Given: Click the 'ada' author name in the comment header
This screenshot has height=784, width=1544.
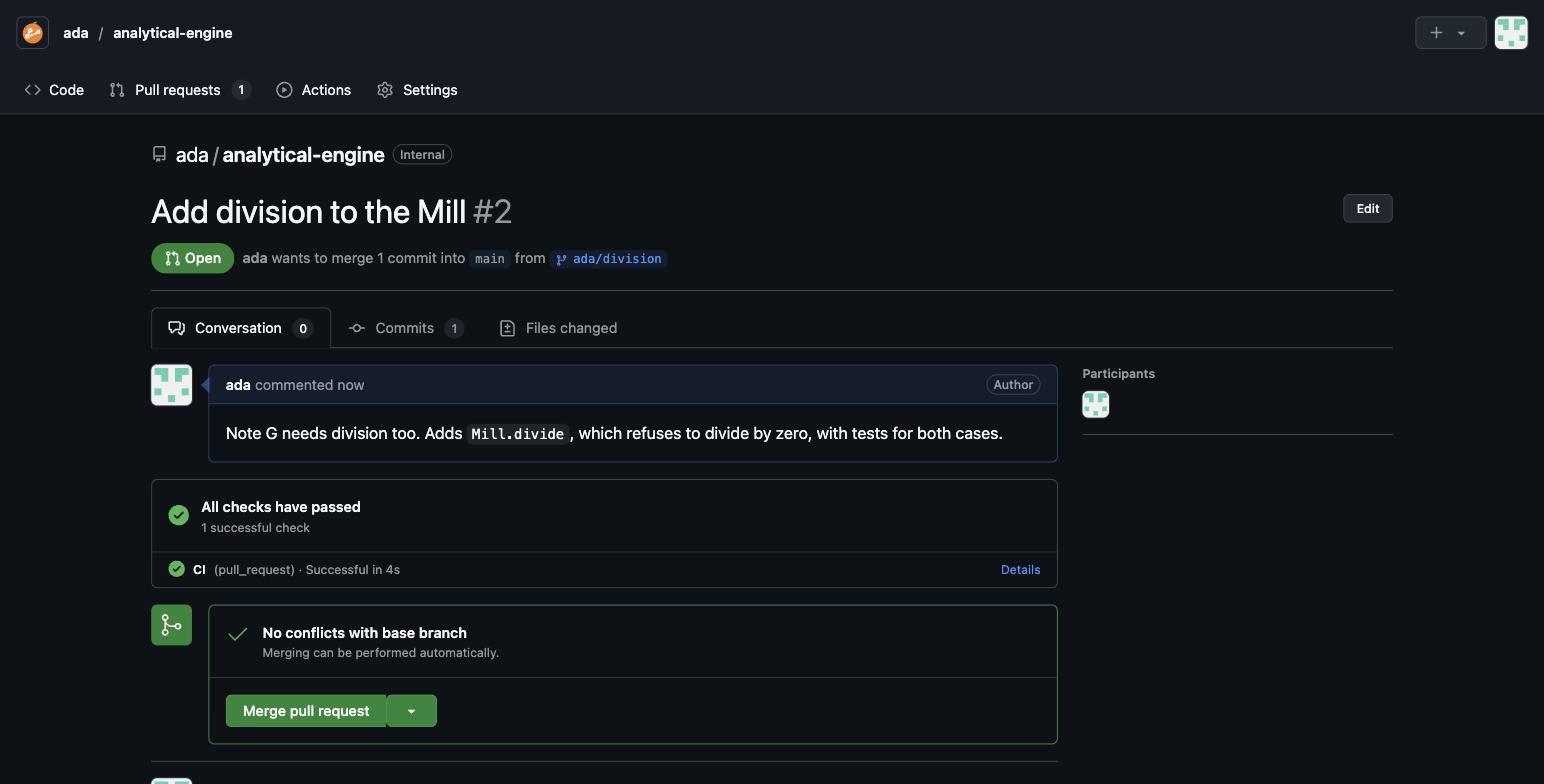Looking at the screenshot, I should 238,385.
